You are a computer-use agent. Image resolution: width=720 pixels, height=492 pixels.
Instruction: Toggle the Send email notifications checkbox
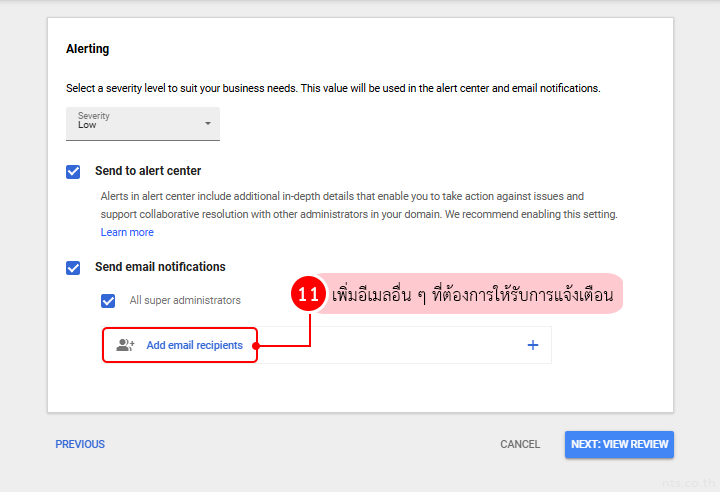73,267
